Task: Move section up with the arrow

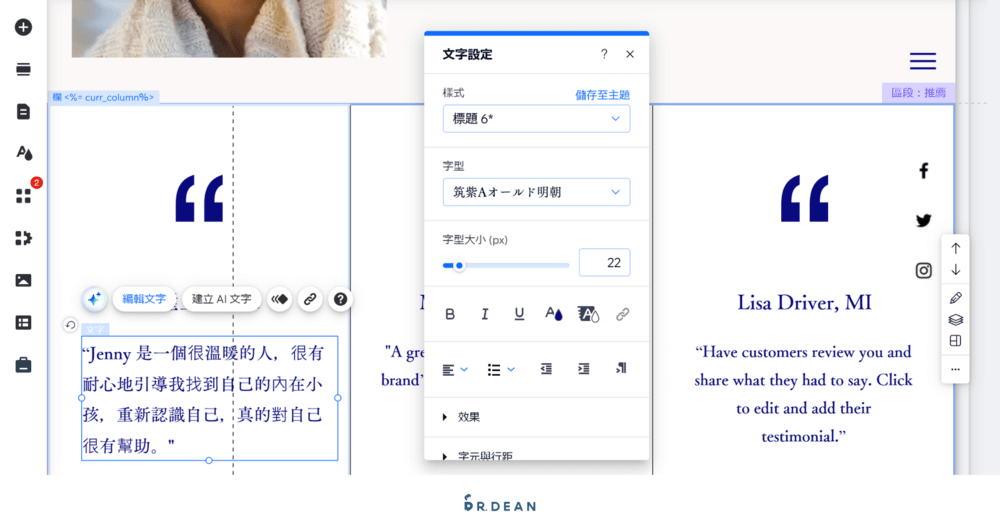Action: 955,248
